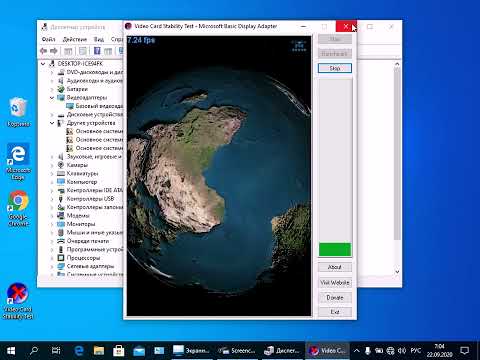Select the Мыши и иные указывающие row

(x=90, y=232)
